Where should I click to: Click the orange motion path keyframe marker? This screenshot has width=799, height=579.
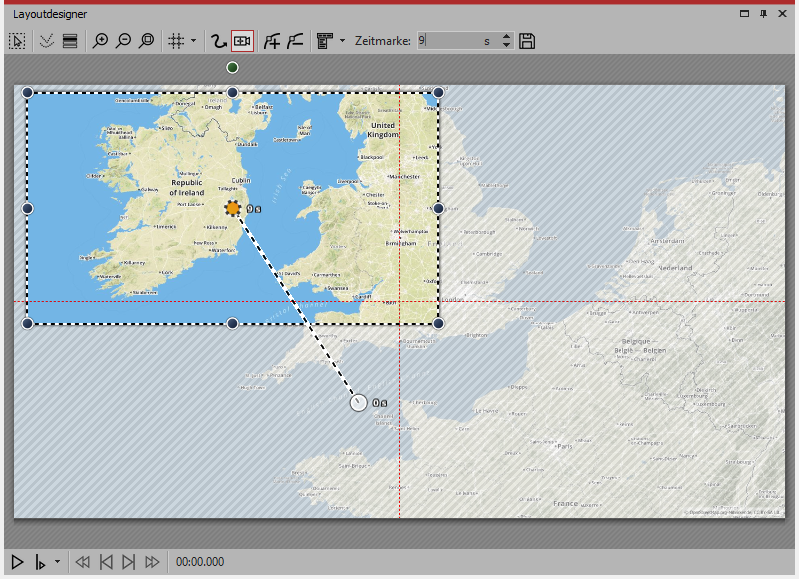pyautogui.click(x=232, y=208)
